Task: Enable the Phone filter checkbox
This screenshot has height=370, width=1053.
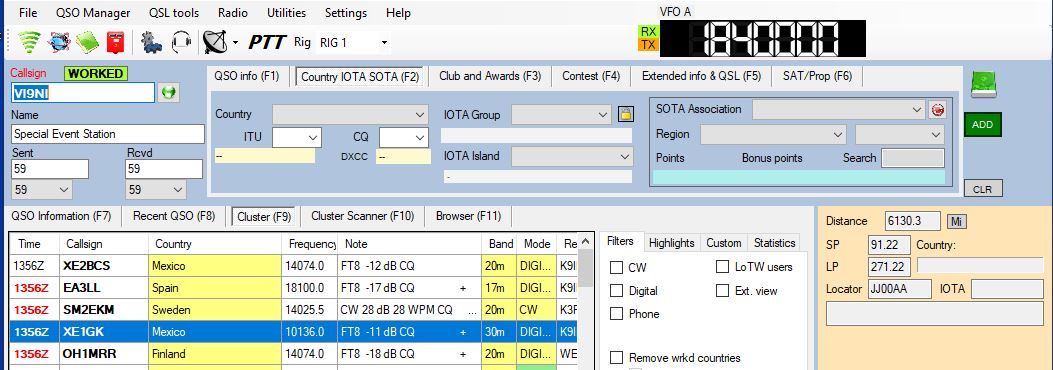Action: [x=616, y=314]
